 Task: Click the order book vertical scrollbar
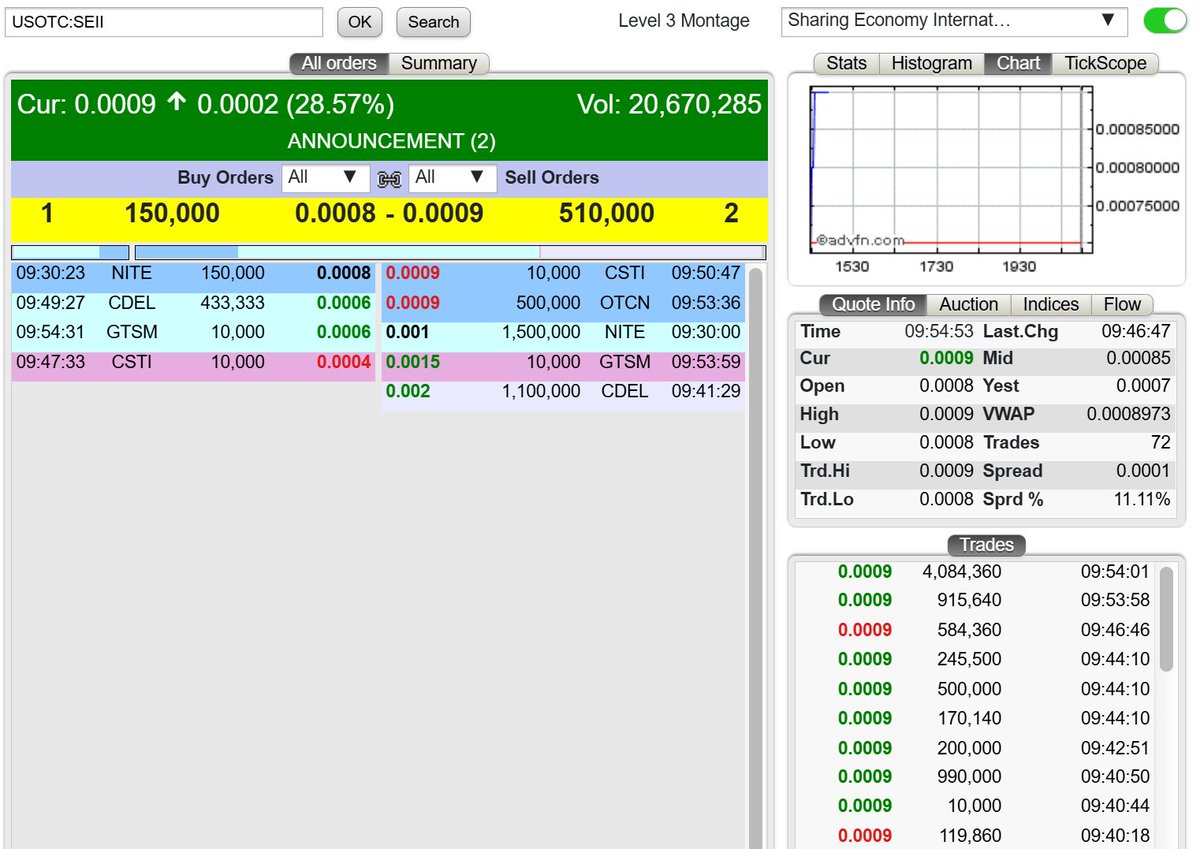coord(755,556)
